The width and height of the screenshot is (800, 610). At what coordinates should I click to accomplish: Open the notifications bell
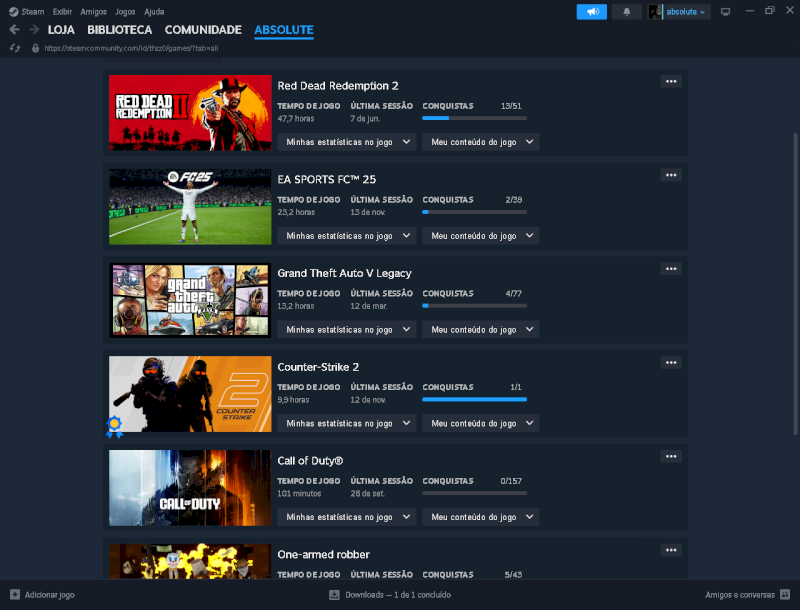point(627,12)
